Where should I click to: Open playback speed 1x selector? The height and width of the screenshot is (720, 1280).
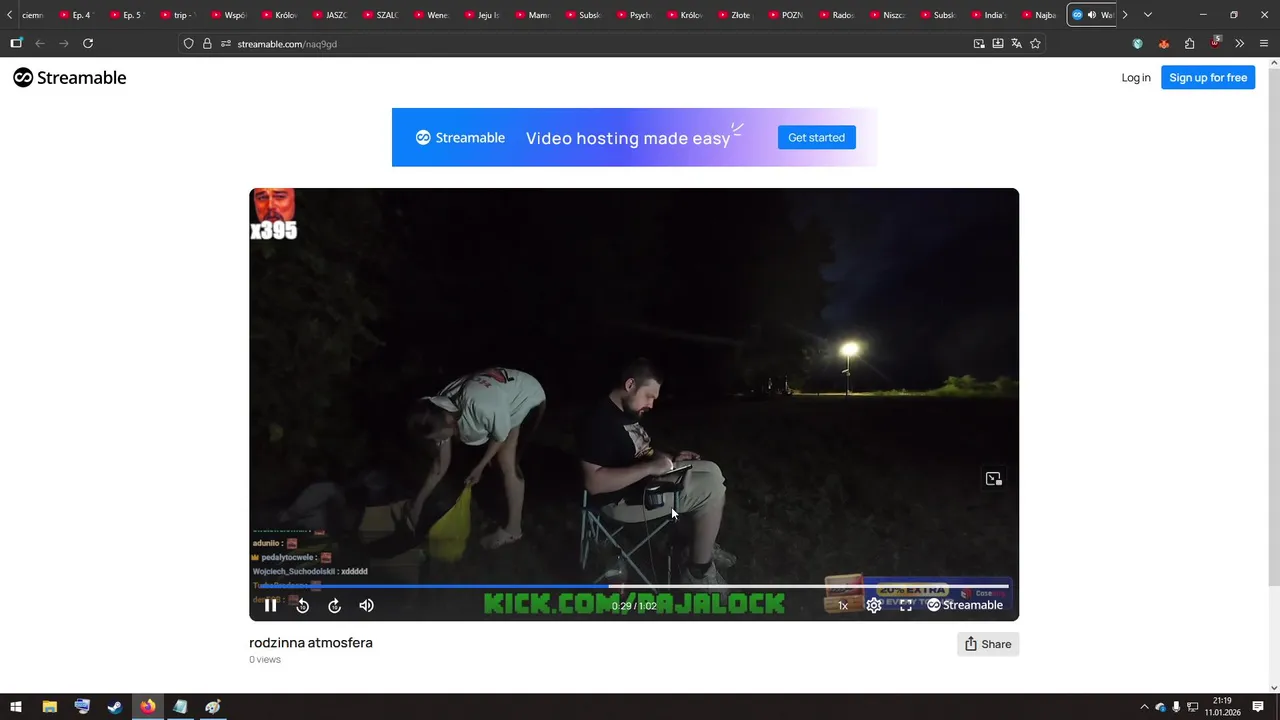coord(843,605)
